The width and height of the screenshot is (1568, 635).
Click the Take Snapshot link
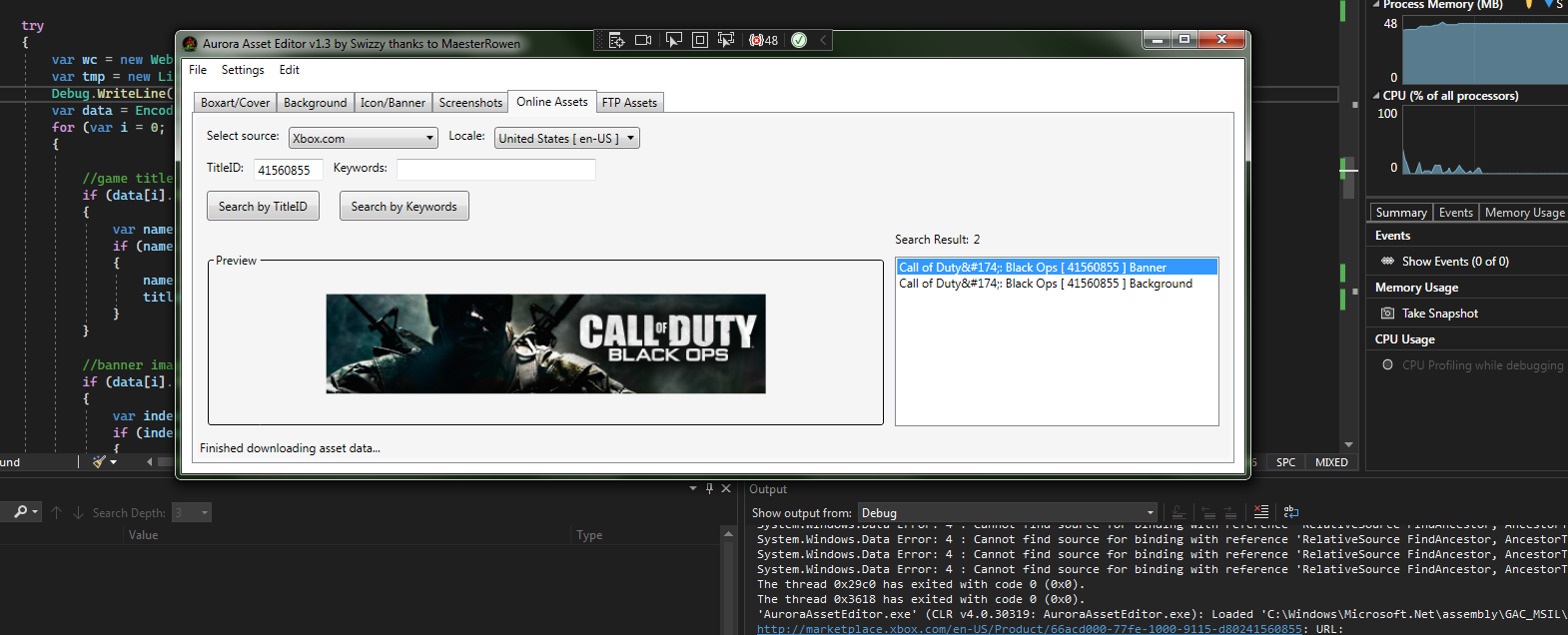[x=1440, y=314]
